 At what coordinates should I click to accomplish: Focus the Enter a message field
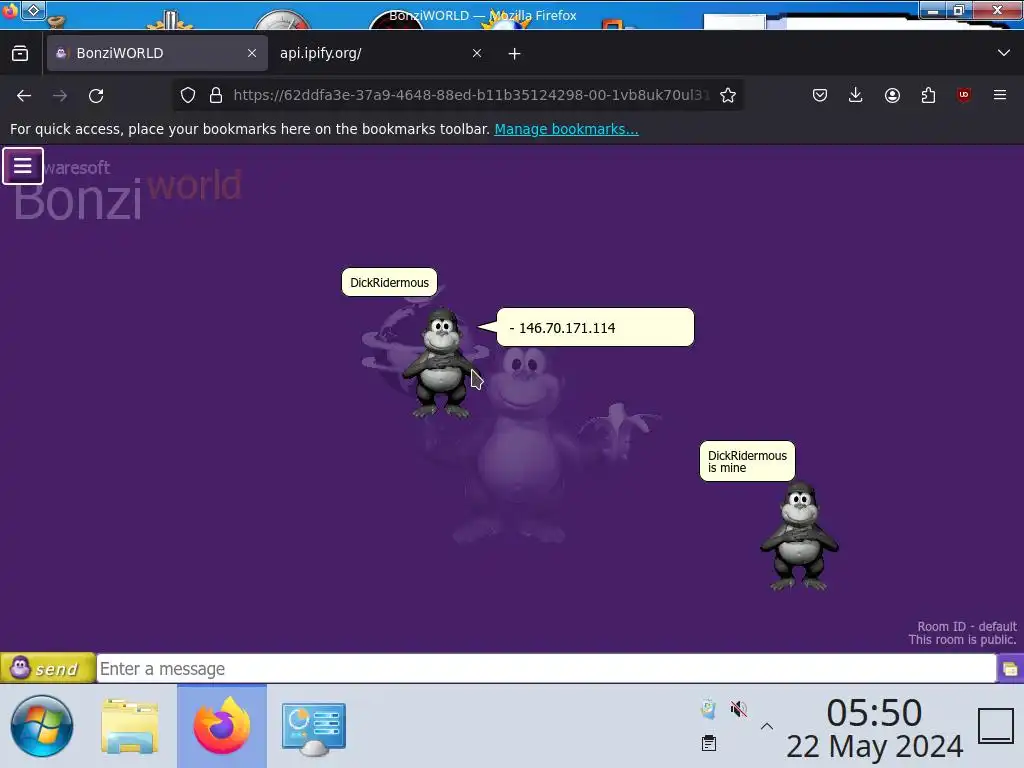point(546,669)
